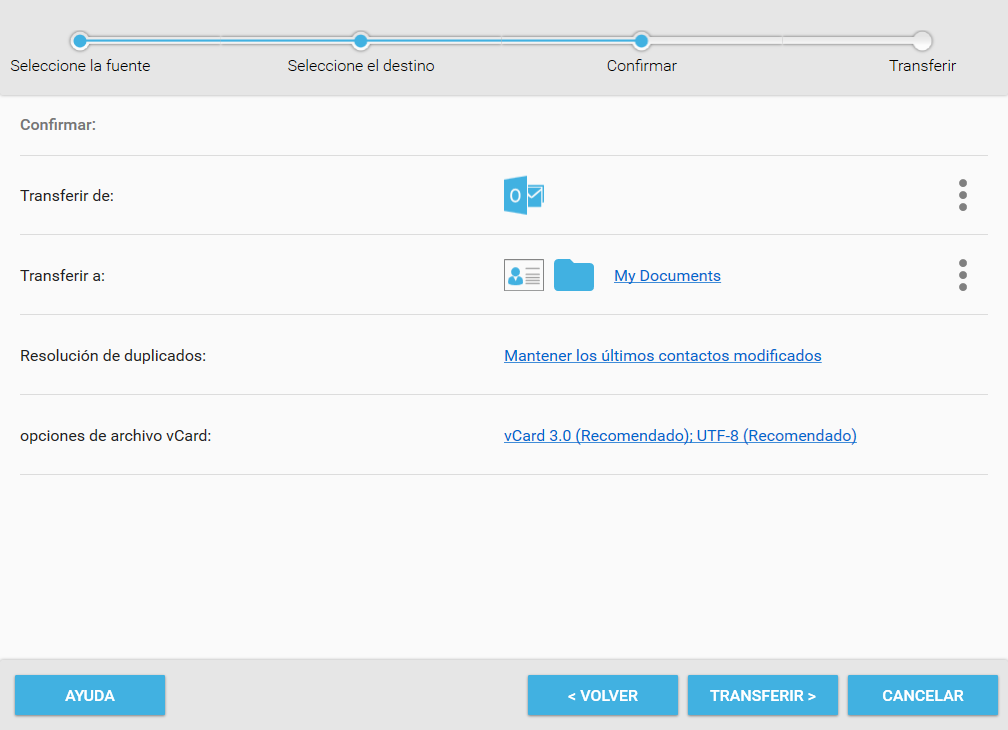Select the 'Confirmar' step label in header
This screenshot has height=730, width=1008.
[642, 66]
